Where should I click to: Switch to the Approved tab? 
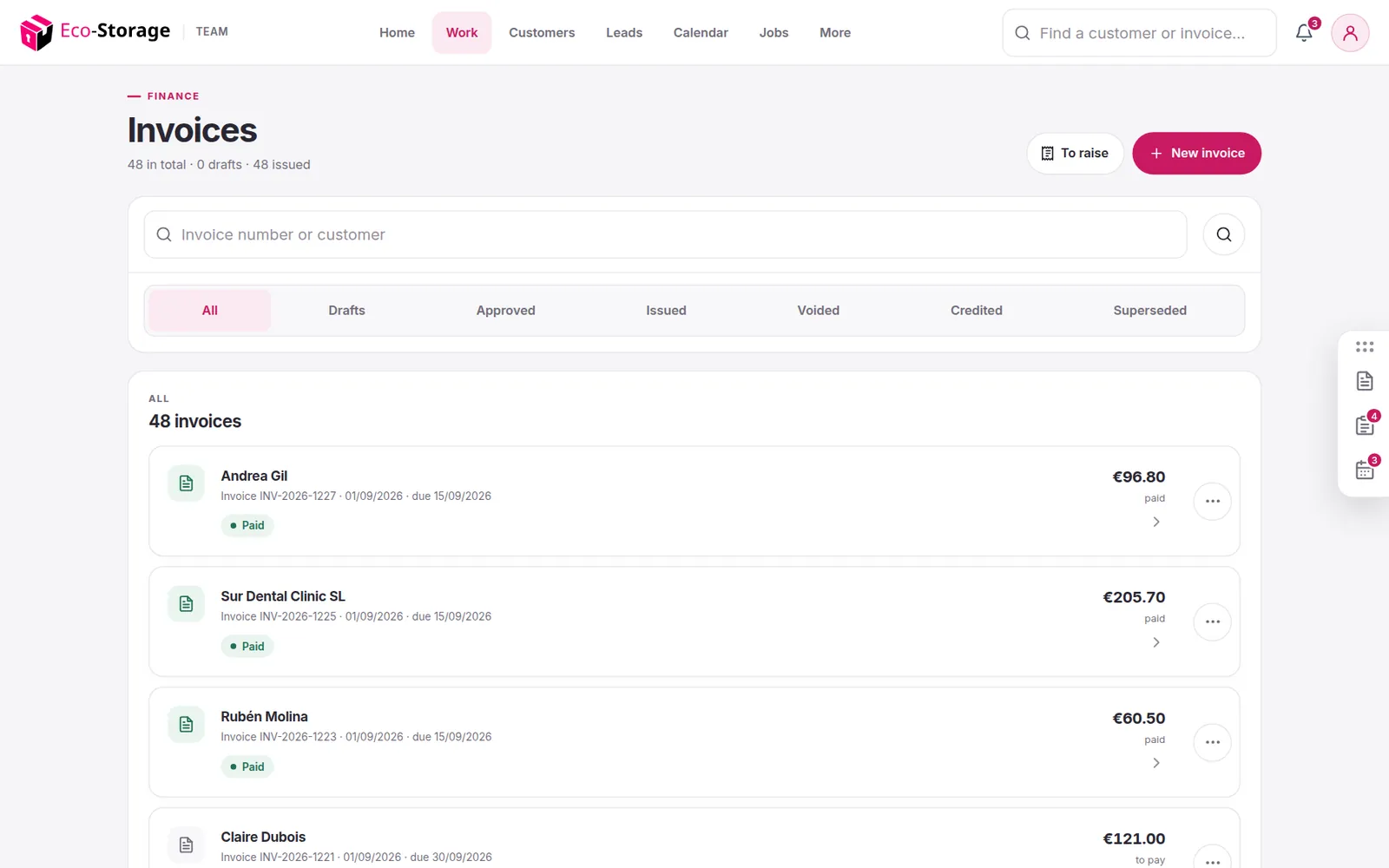tap(505, 311)
